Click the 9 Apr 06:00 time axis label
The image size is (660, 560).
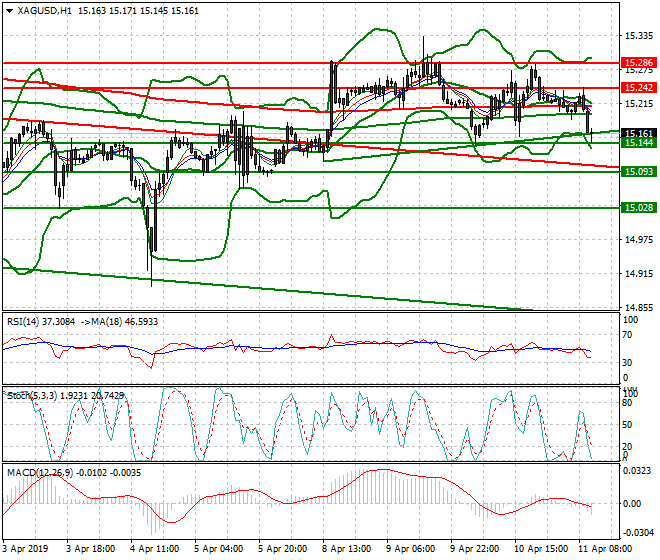point(410,549)
